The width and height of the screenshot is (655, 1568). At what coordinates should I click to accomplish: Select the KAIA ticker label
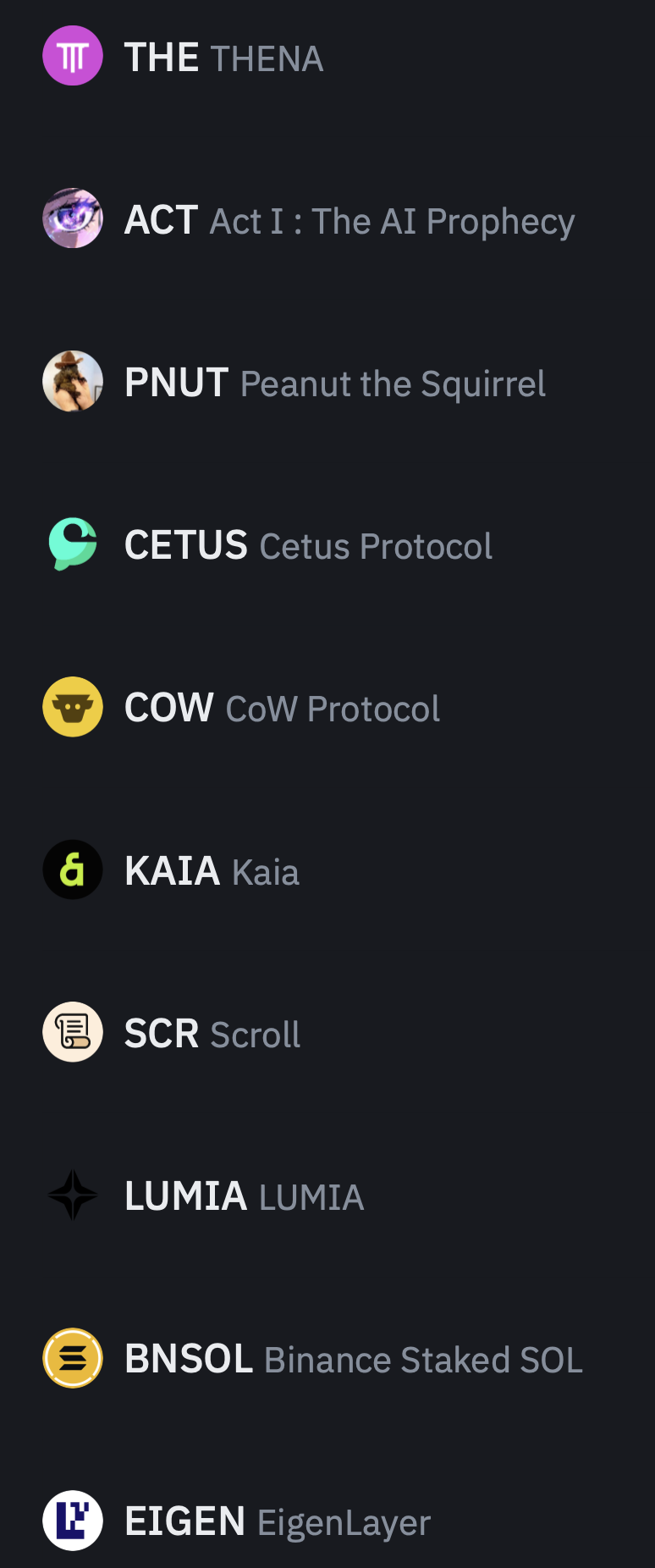[172, 871]
